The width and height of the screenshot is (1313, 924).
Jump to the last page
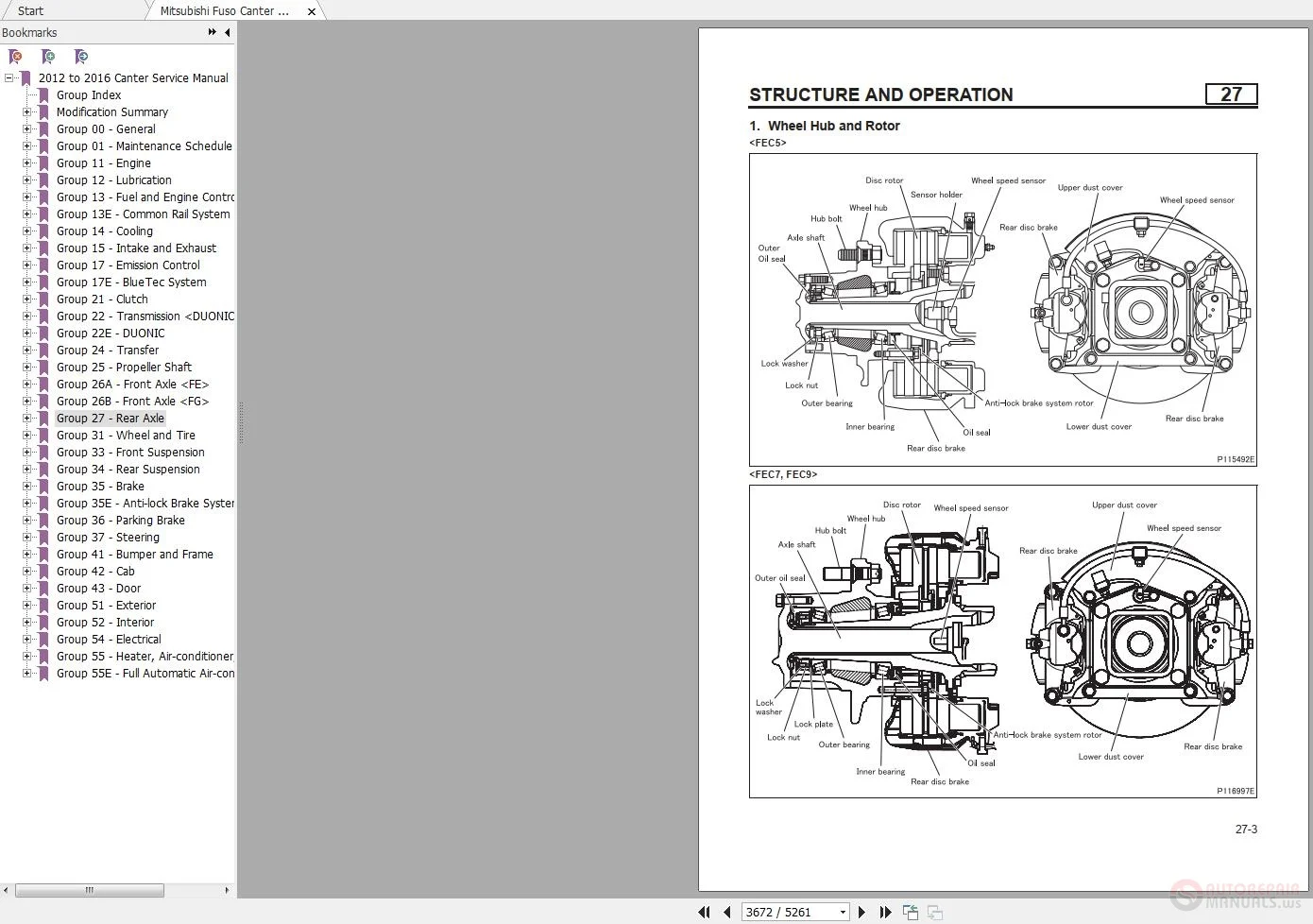click(885, 912)
